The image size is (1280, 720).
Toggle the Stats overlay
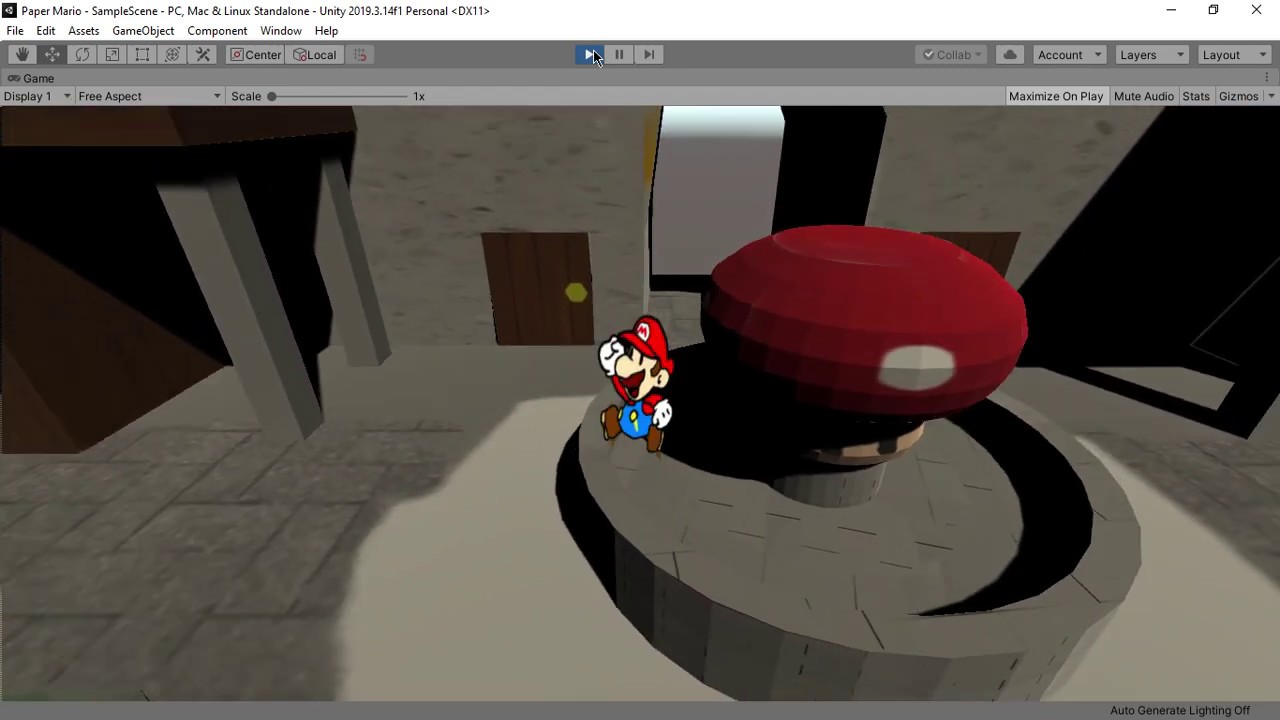(x=1196, y=96)
